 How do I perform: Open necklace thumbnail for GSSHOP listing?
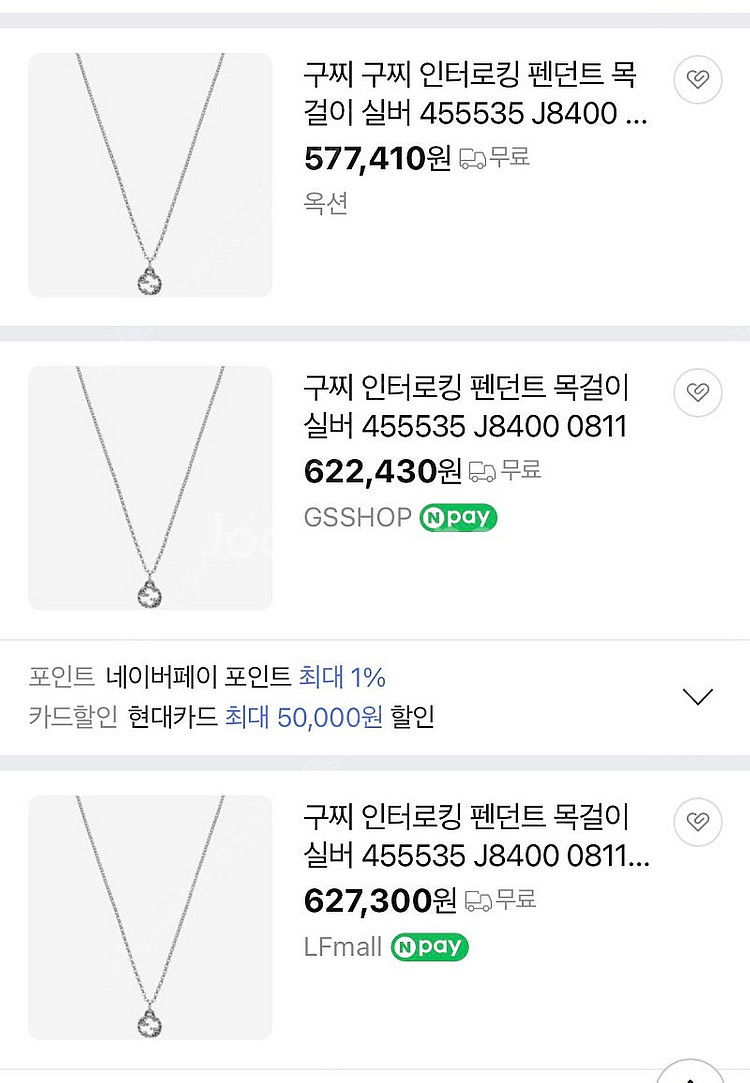pos(150,488)
